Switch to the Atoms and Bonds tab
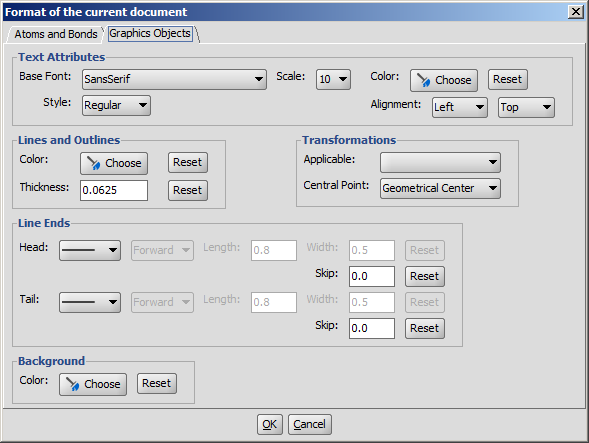The width and height of the screenshot is (589, 443). [x=56, y=34]
